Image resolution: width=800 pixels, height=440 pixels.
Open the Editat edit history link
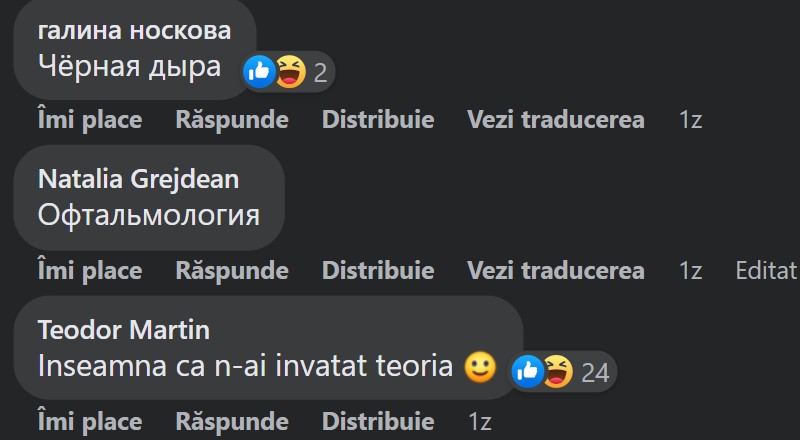pyautogui.click(x=766, y=270)
